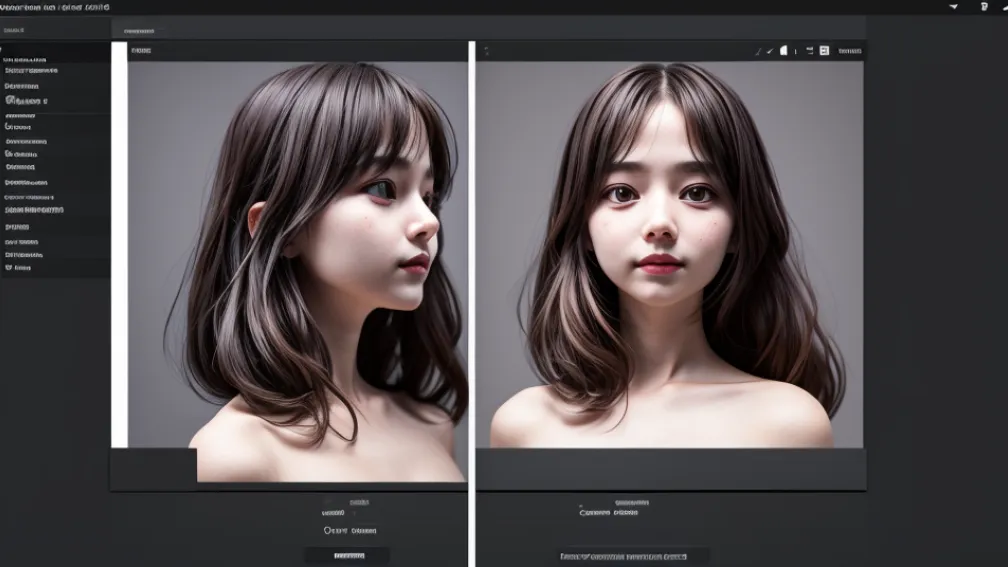
Task: Open the panel header tab above the sidebar
Action: click(15, 31)
